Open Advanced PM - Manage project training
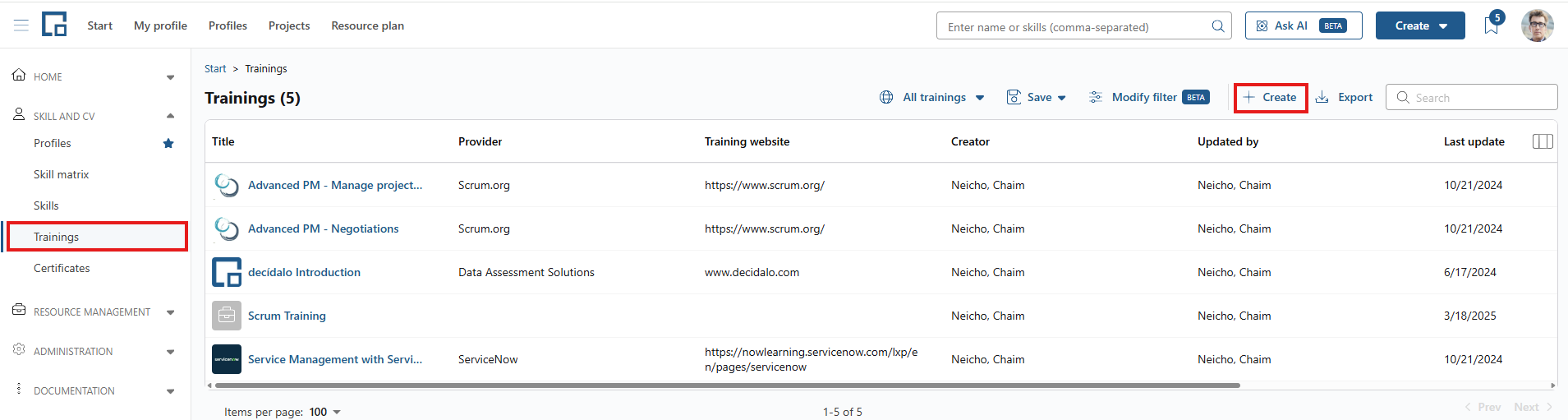1568x420 pixels. (335, 185)
